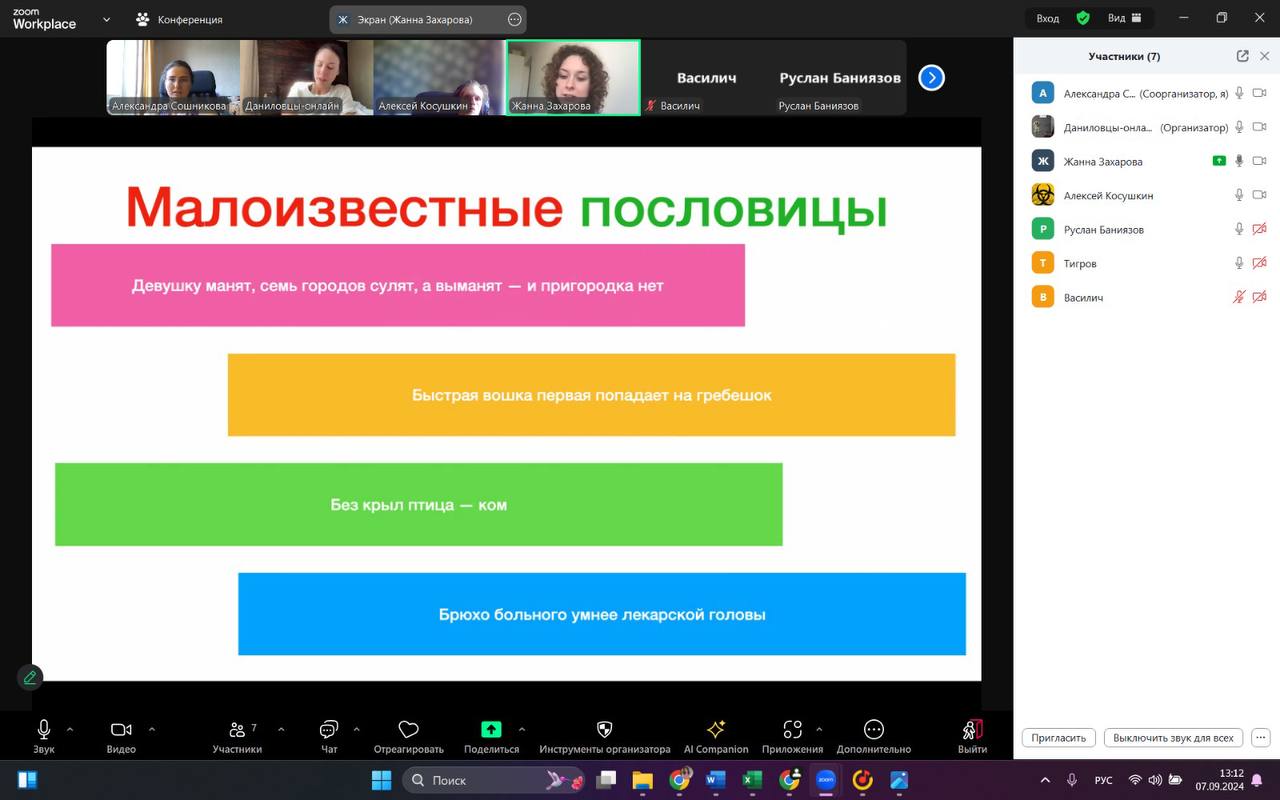Click next arrow in video gallery strip
The width and height of the screenshot is (1280, 800).
click(x=931, y=77)
